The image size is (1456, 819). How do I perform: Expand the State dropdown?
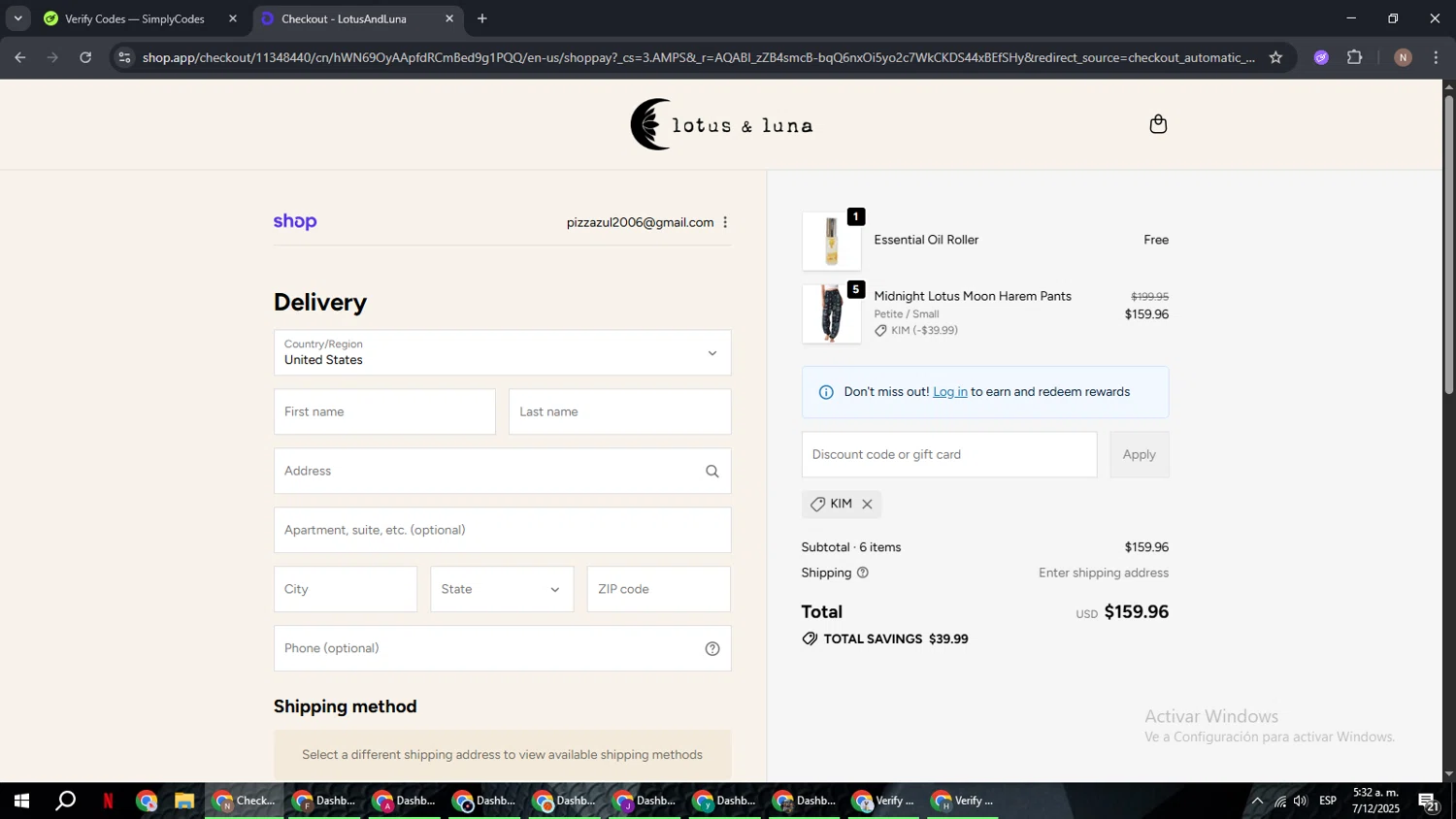pyautogui.click(x=502, y=589)
